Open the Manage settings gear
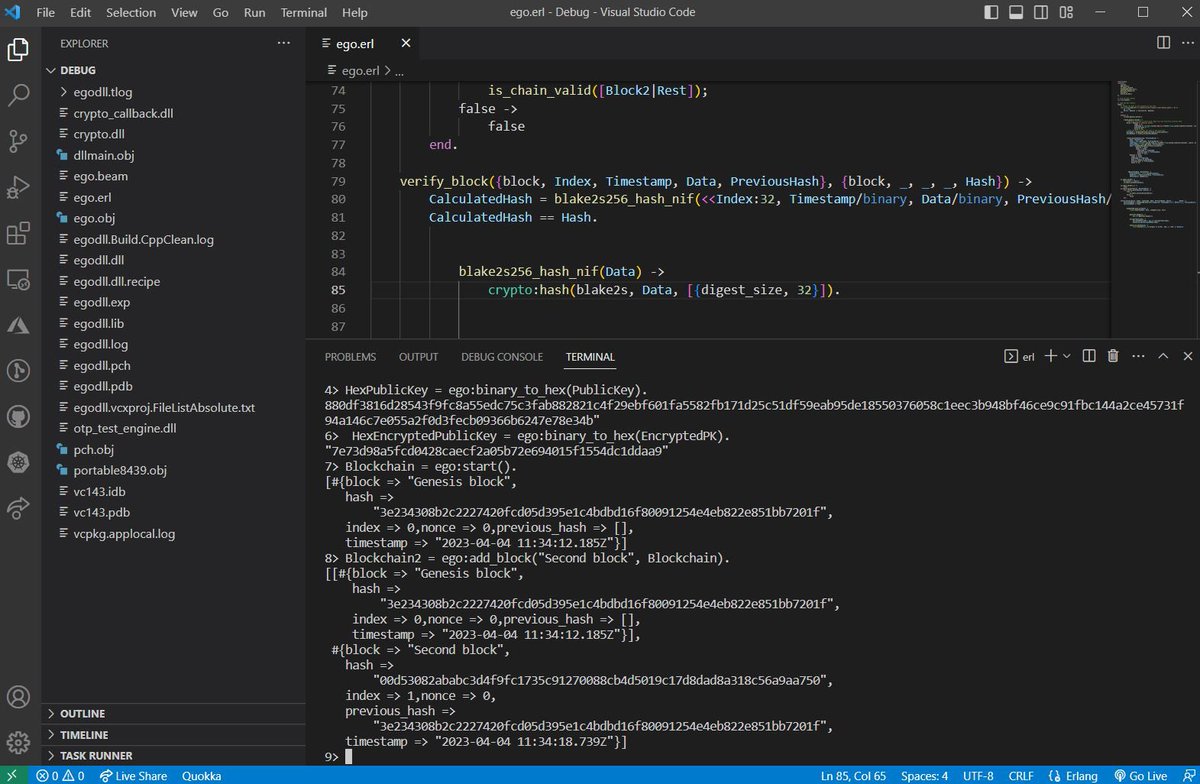 [19, 742]
